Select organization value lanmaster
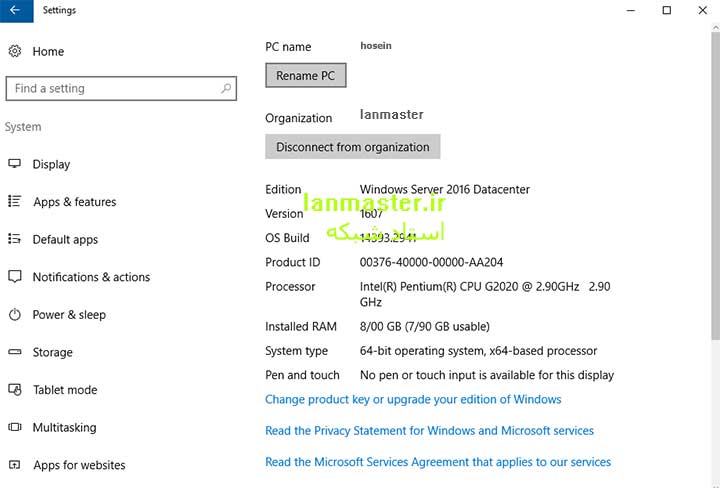This screenshot has width=720, height=488. coord(392,114)
